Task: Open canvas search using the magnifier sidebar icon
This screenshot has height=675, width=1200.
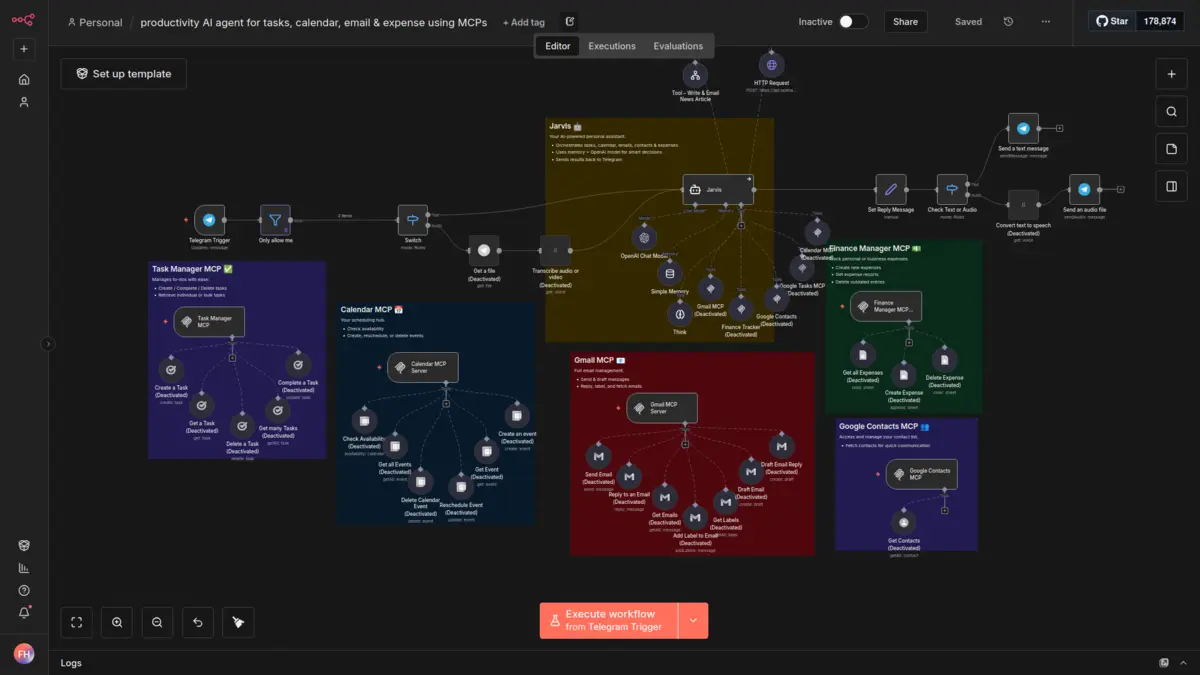Action: pyautogui.click(x=1171, y=111)
